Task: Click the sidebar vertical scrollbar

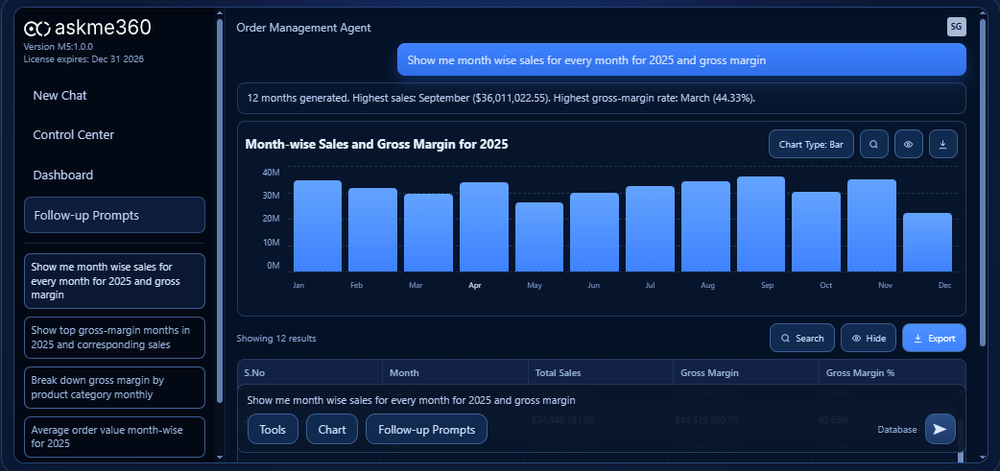Action: 220,210
